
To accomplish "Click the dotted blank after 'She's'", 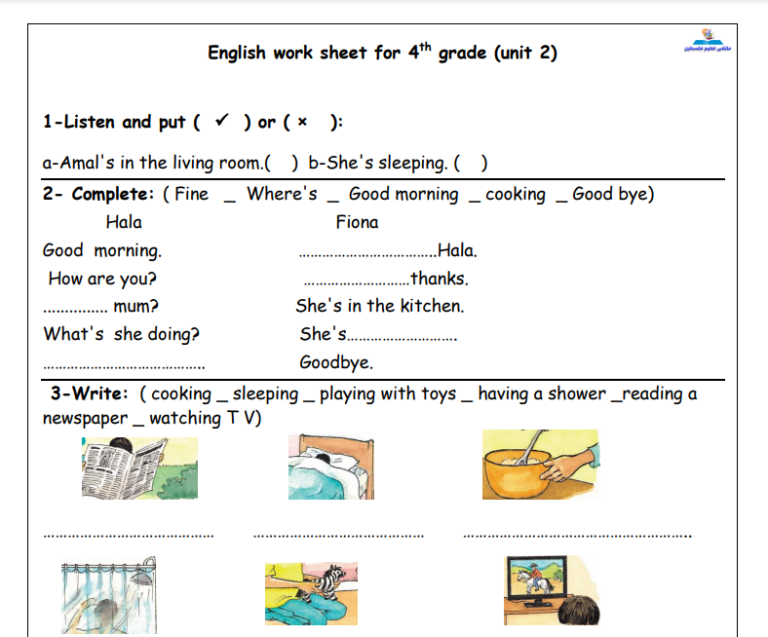I will 402,338.
